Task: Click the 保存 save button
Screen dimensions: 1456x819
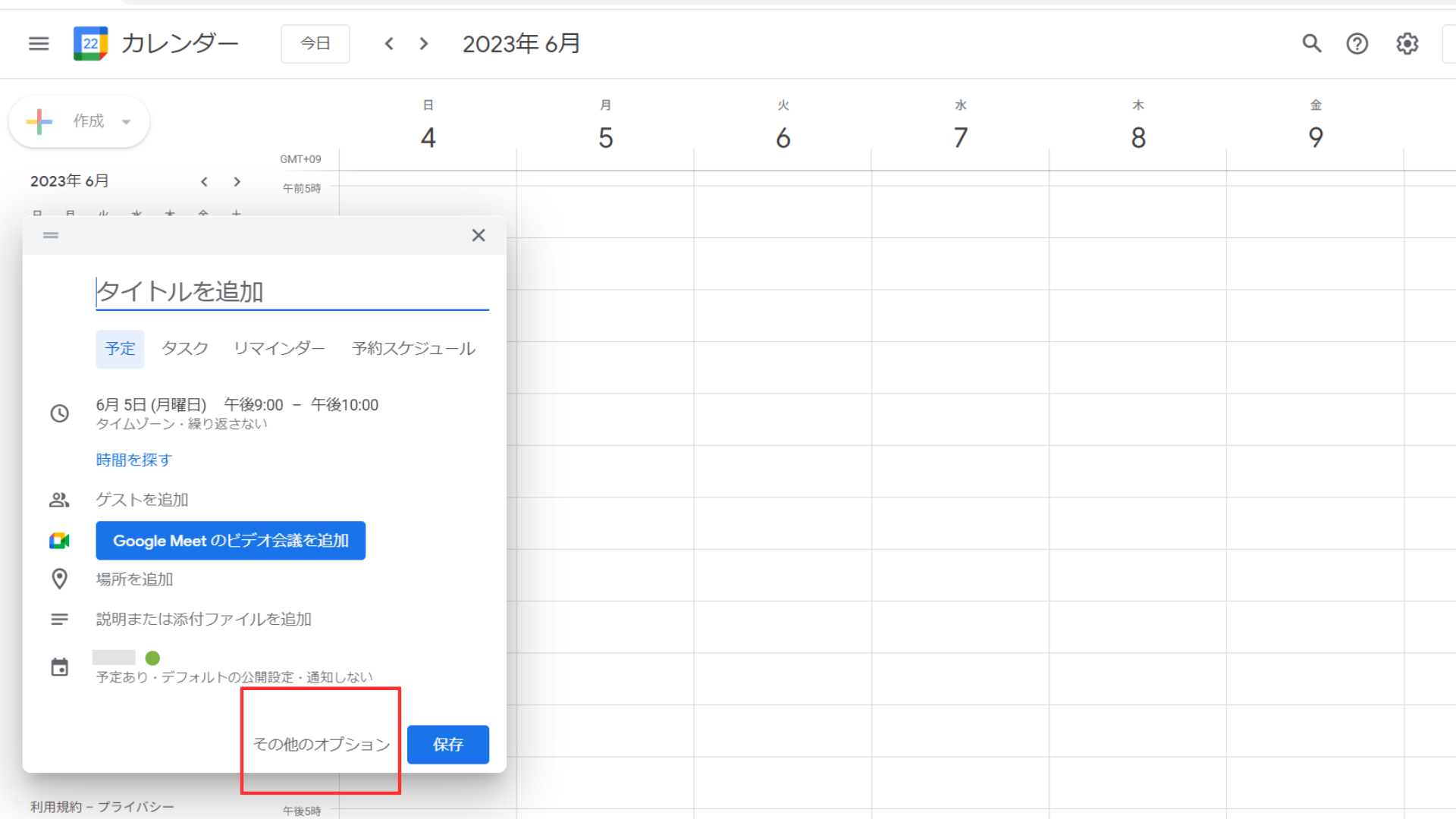Action: point(447,745)
